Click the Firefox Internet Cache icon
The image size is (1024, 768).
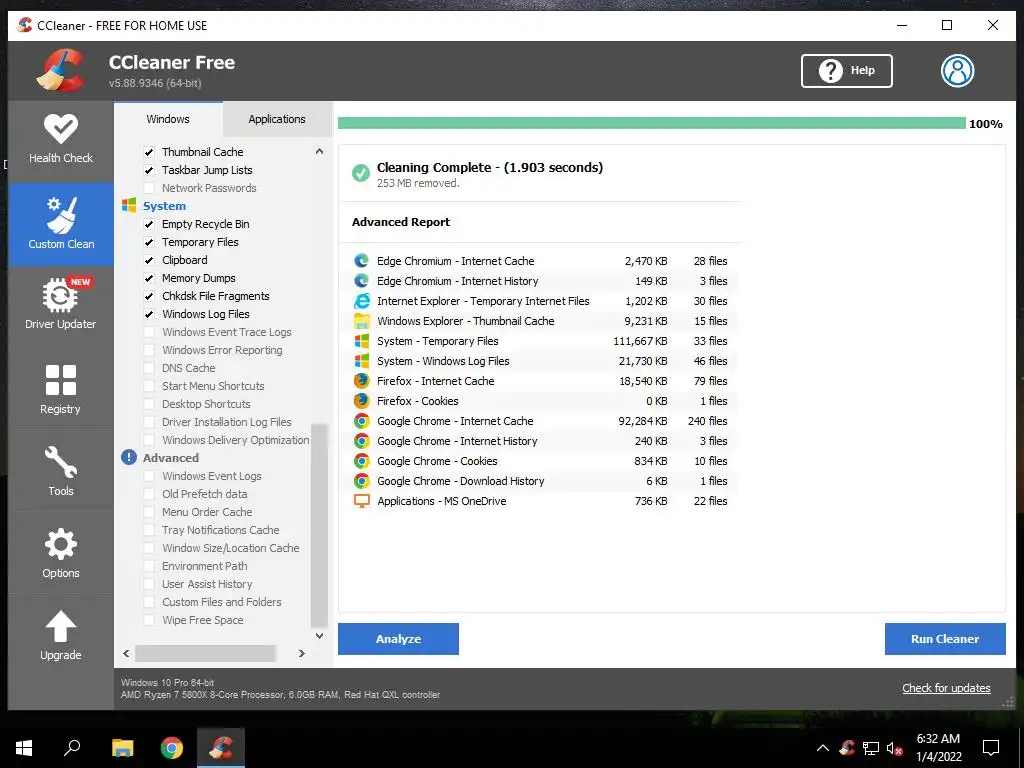(361, 381)
